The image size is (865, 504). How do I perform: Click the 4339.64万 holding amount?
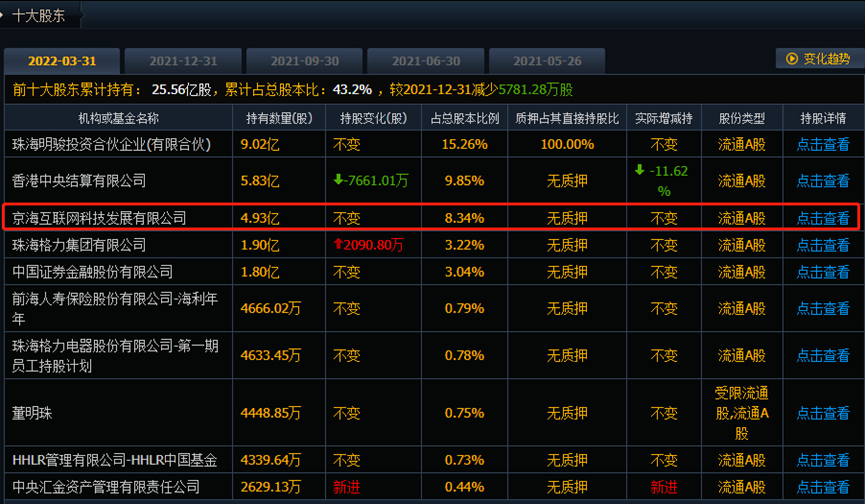(x=271, y=460)
